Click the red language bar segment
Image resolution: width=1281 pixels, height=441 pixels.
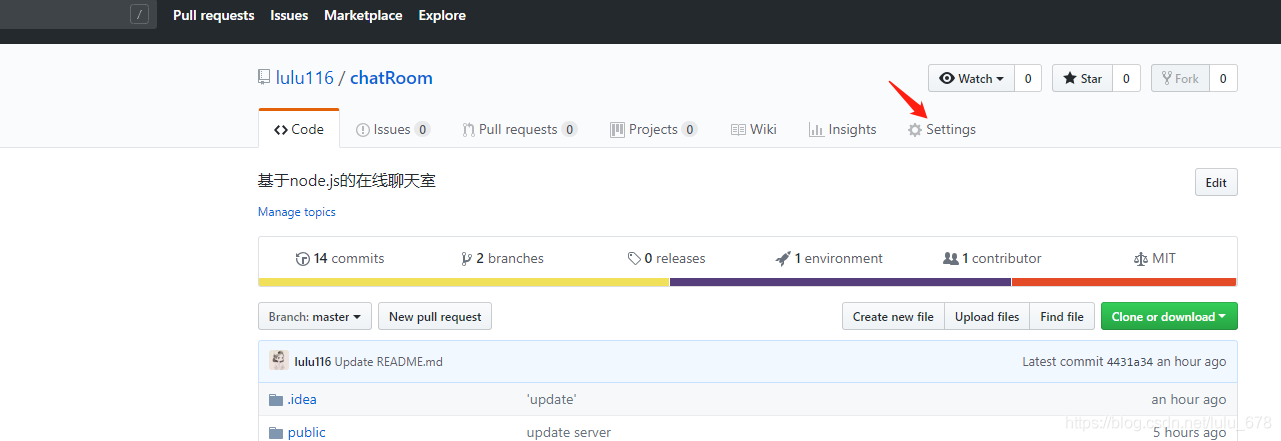click(x=1124, y=282)
